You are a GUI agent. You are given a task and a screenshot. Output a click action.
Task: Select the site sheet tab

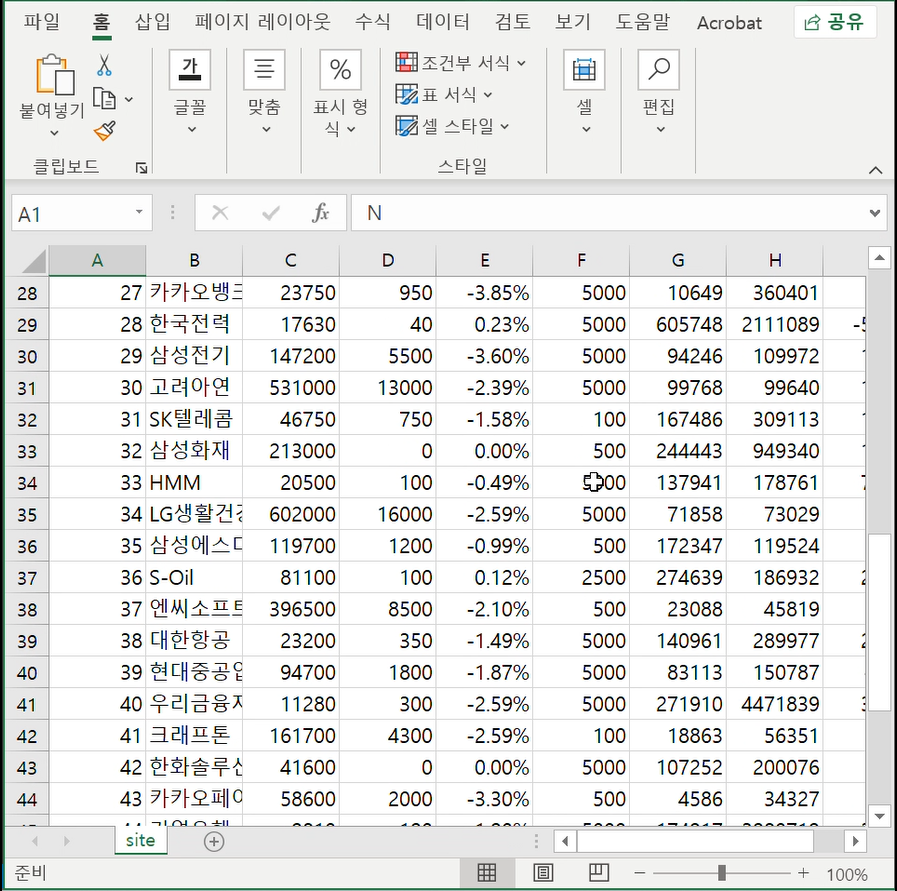[141, 841]
